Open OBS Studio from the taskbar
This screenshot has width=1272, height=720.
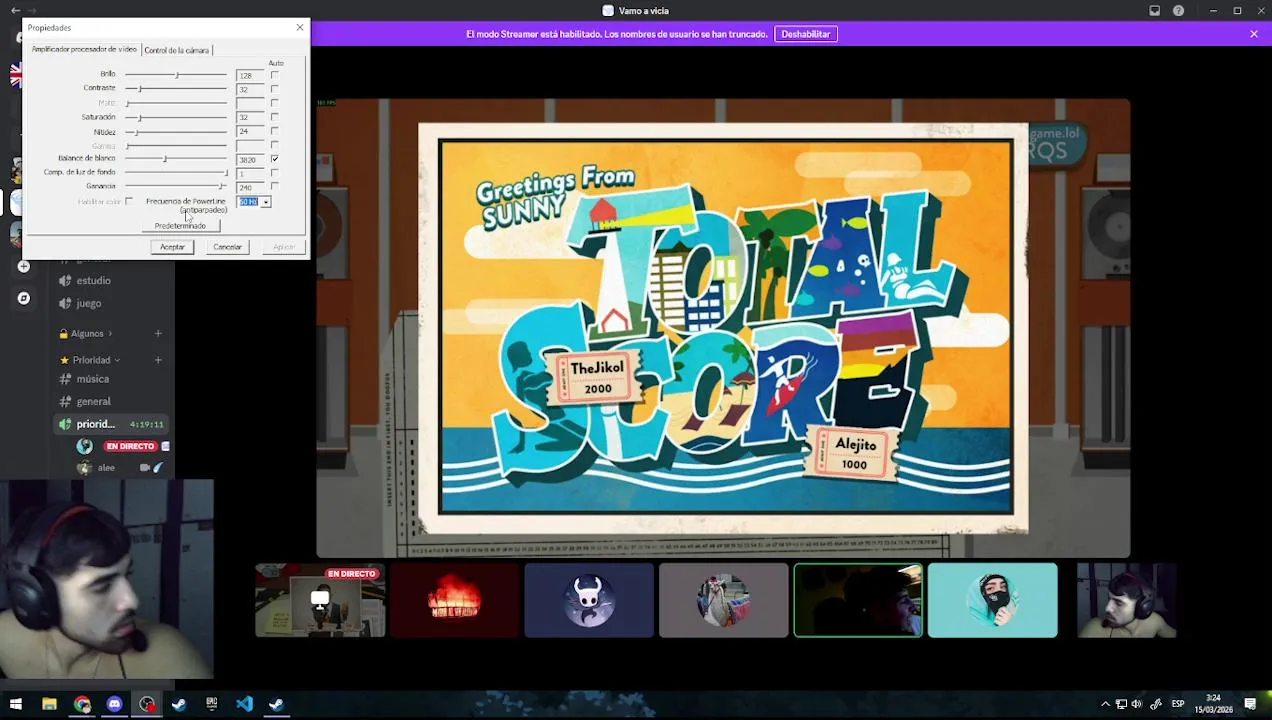pyautogui.click(x=147, y=704)
